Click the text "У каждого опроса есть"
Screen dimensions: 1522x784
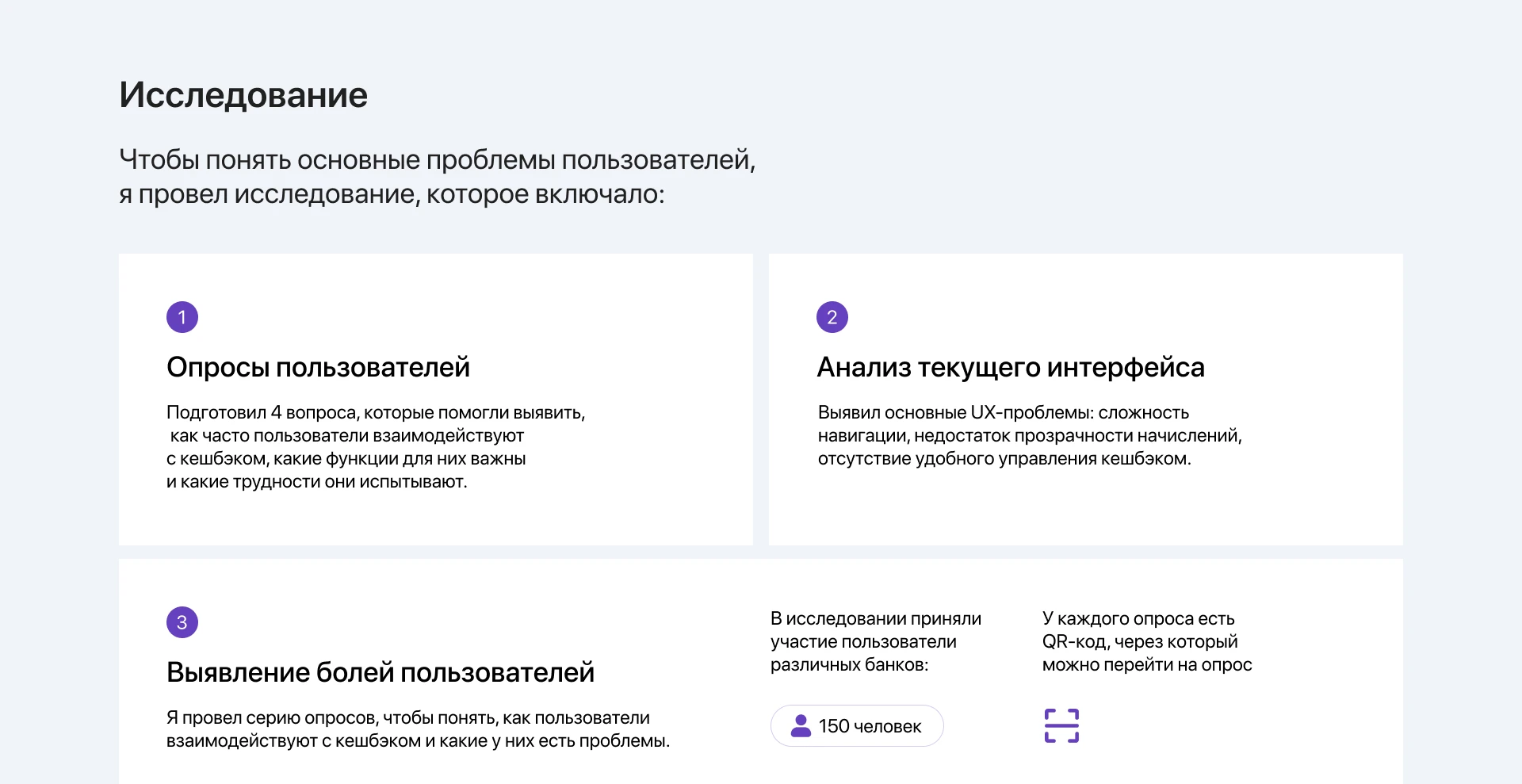[x=1138, y=619]
